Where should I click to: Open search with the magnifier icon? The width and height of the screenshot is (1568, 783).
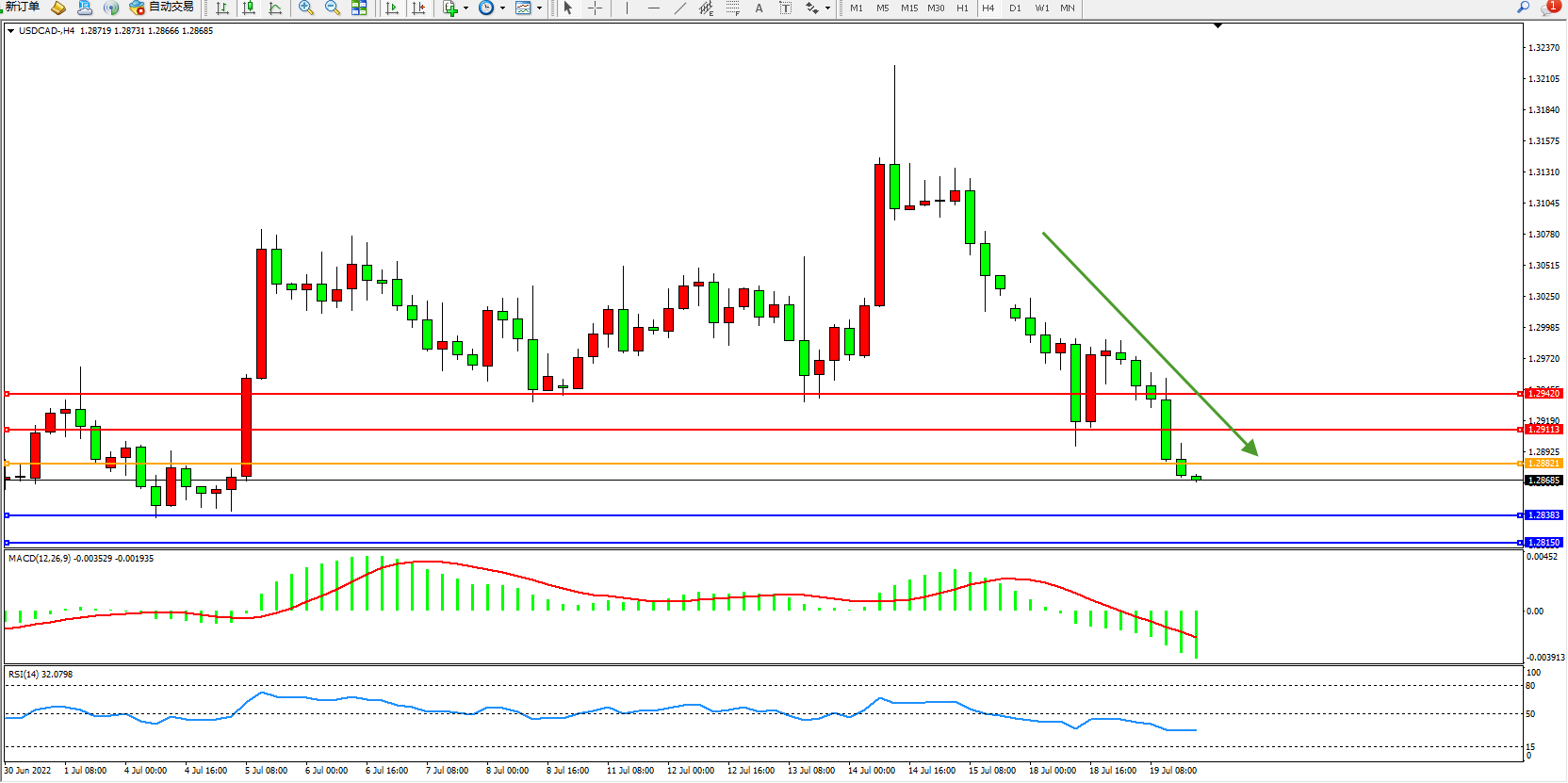click(1523, 8)
